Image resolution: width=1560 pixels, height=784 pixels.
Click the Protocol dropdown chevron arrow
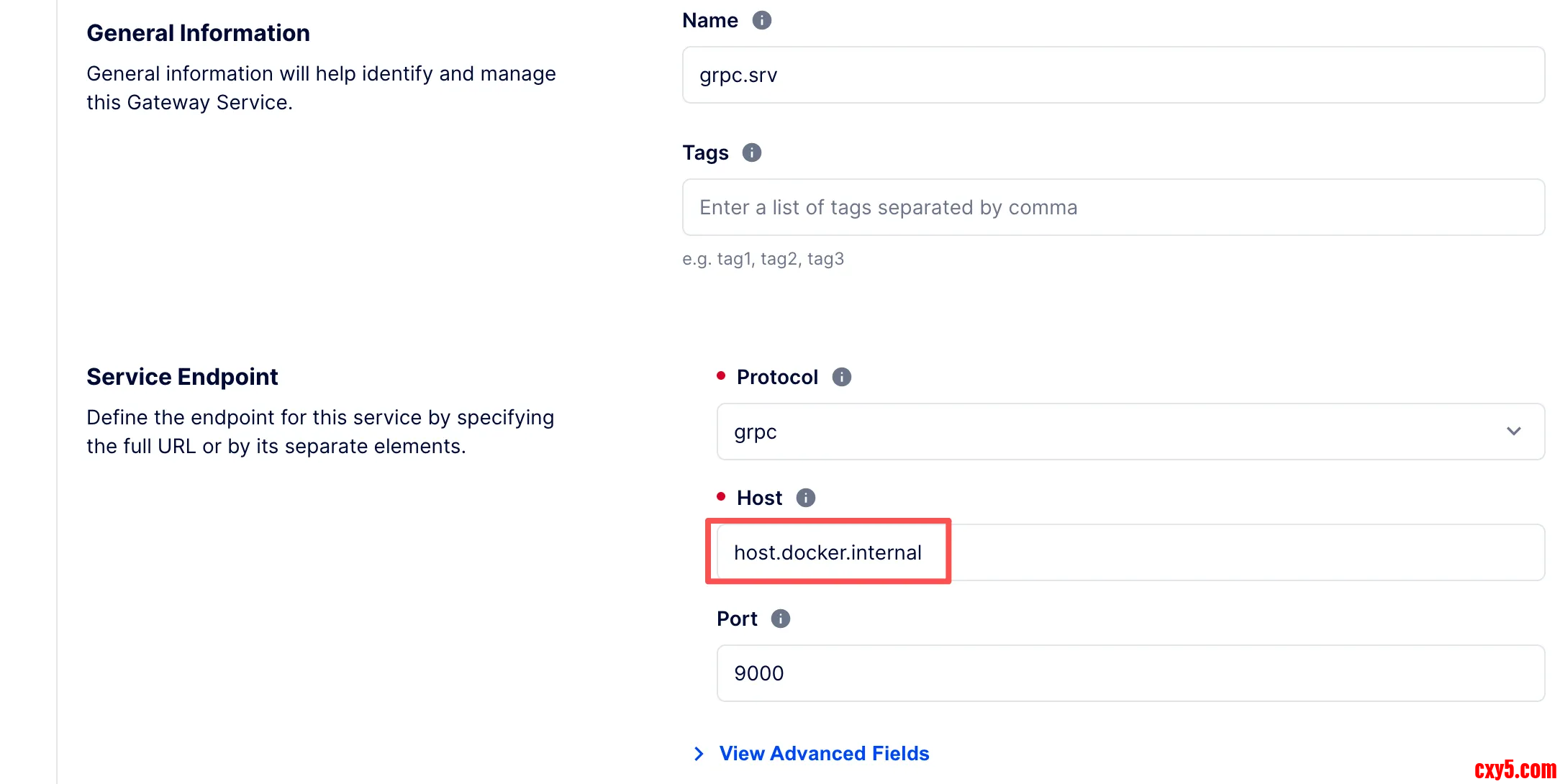coord(1513,432)
